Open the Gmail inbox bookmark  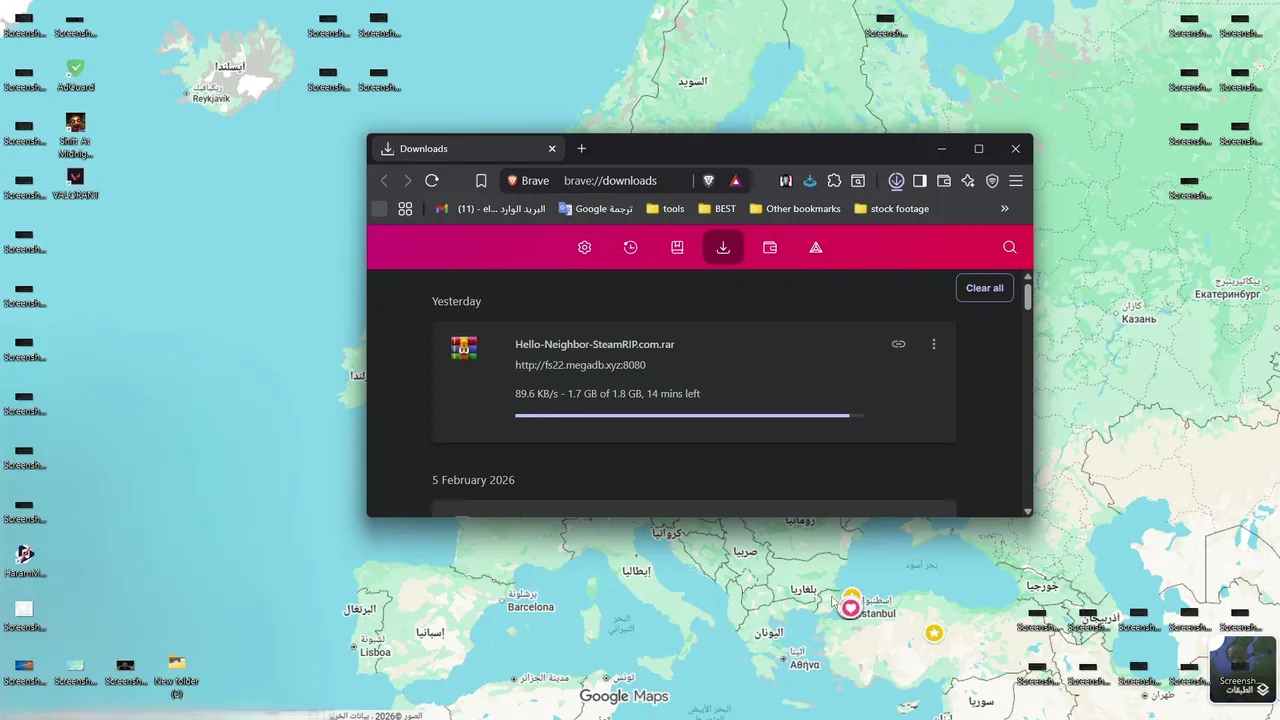point(490,209)
